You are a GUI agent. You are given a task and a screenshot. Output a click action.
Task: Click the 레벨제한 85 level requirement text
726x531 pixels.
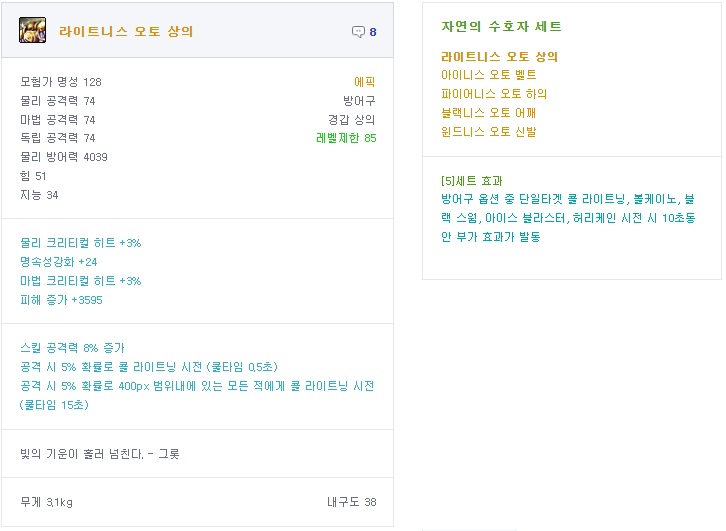(x=346, y=138)
